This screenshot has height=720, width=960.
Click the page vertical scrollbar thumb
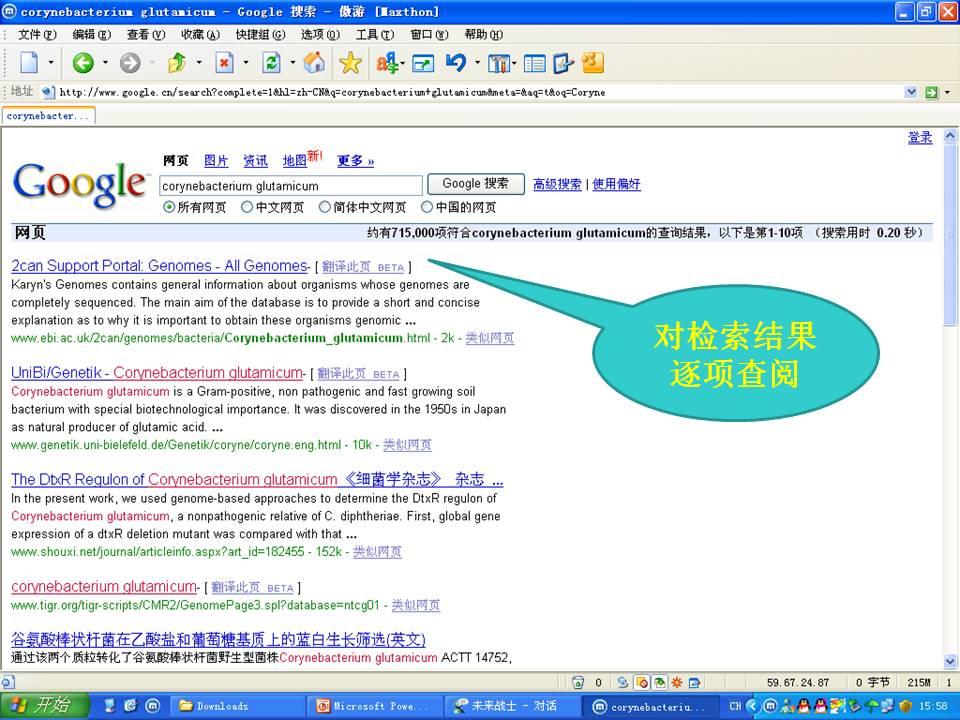point(950,236)
